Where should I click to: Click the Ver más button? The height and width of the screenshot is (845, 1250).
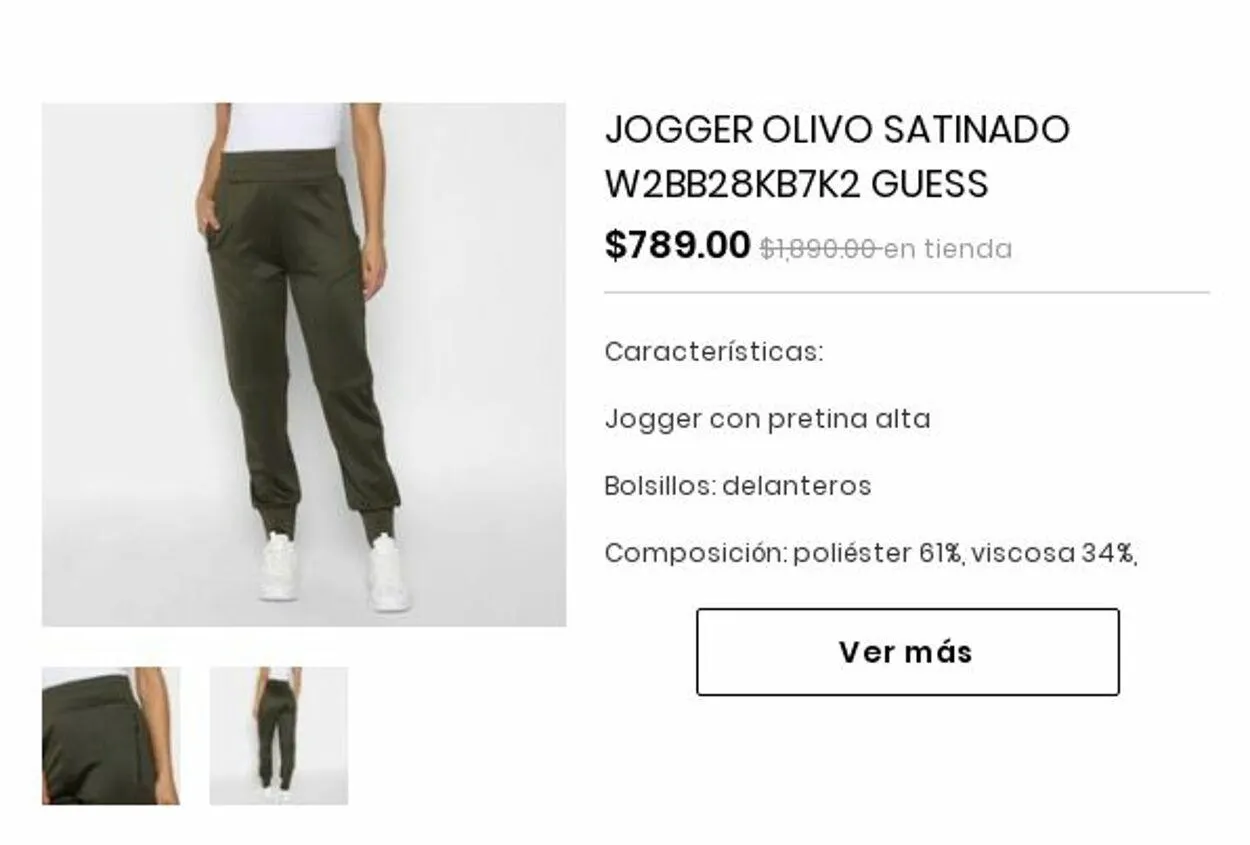907,652
